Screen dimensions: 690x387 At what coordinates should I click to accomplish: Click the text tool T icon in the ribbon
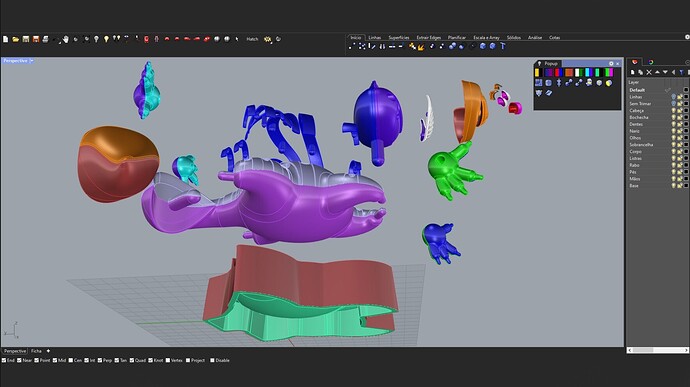[x=503, y=46]
